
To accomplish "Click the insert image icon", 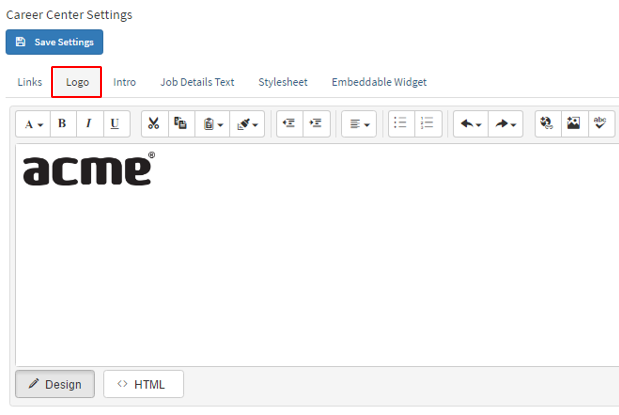I will coord(574,124).
